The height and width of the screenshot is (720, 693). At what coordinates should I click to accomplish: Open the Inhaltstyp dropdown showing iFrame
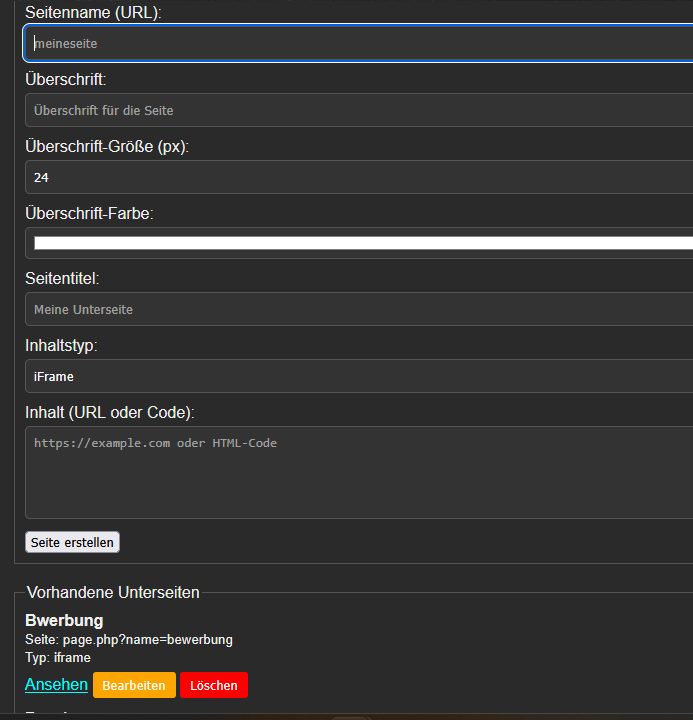[358, 377]
